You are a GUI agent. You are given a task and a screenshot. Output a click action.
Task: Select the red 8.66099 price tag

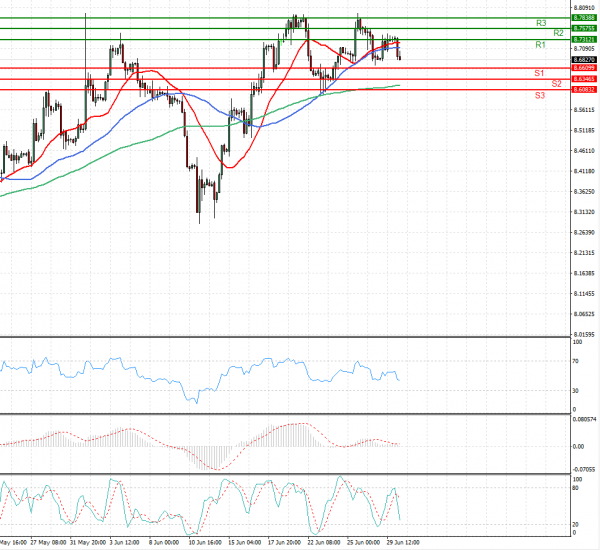point(584,68)
